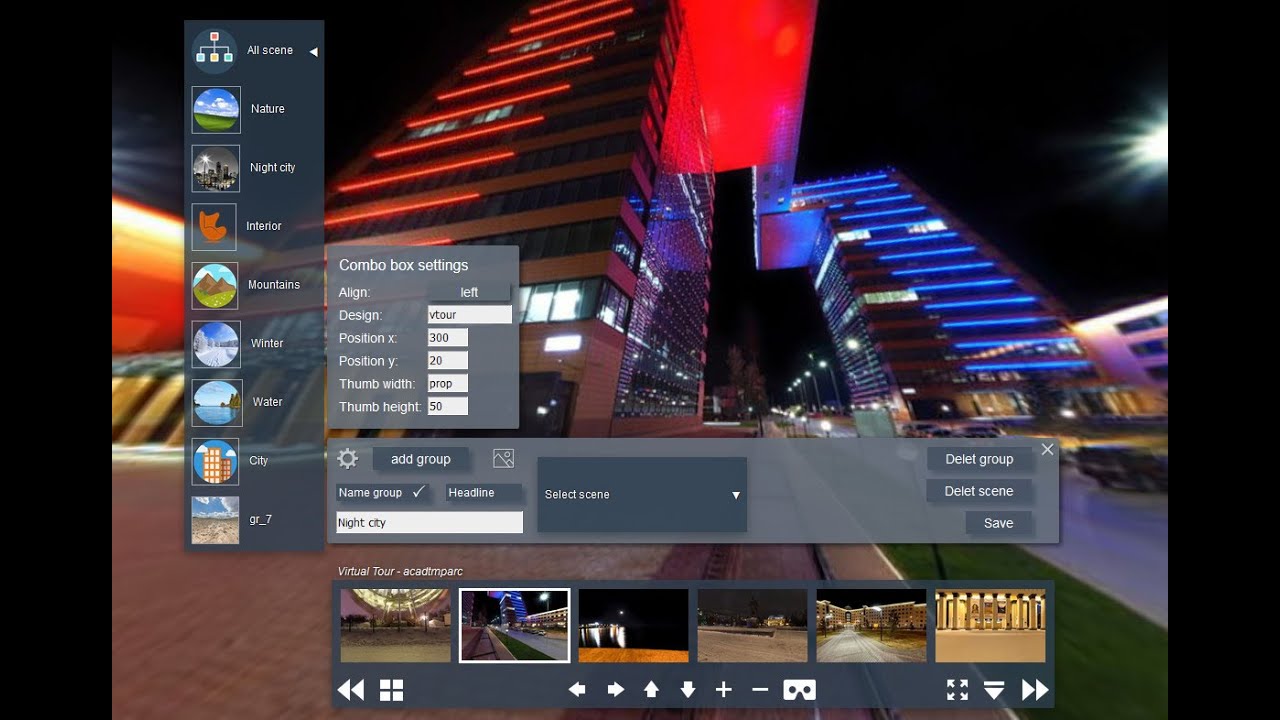
Task: Click the Mountains label in list
Action: click(274, 285)
